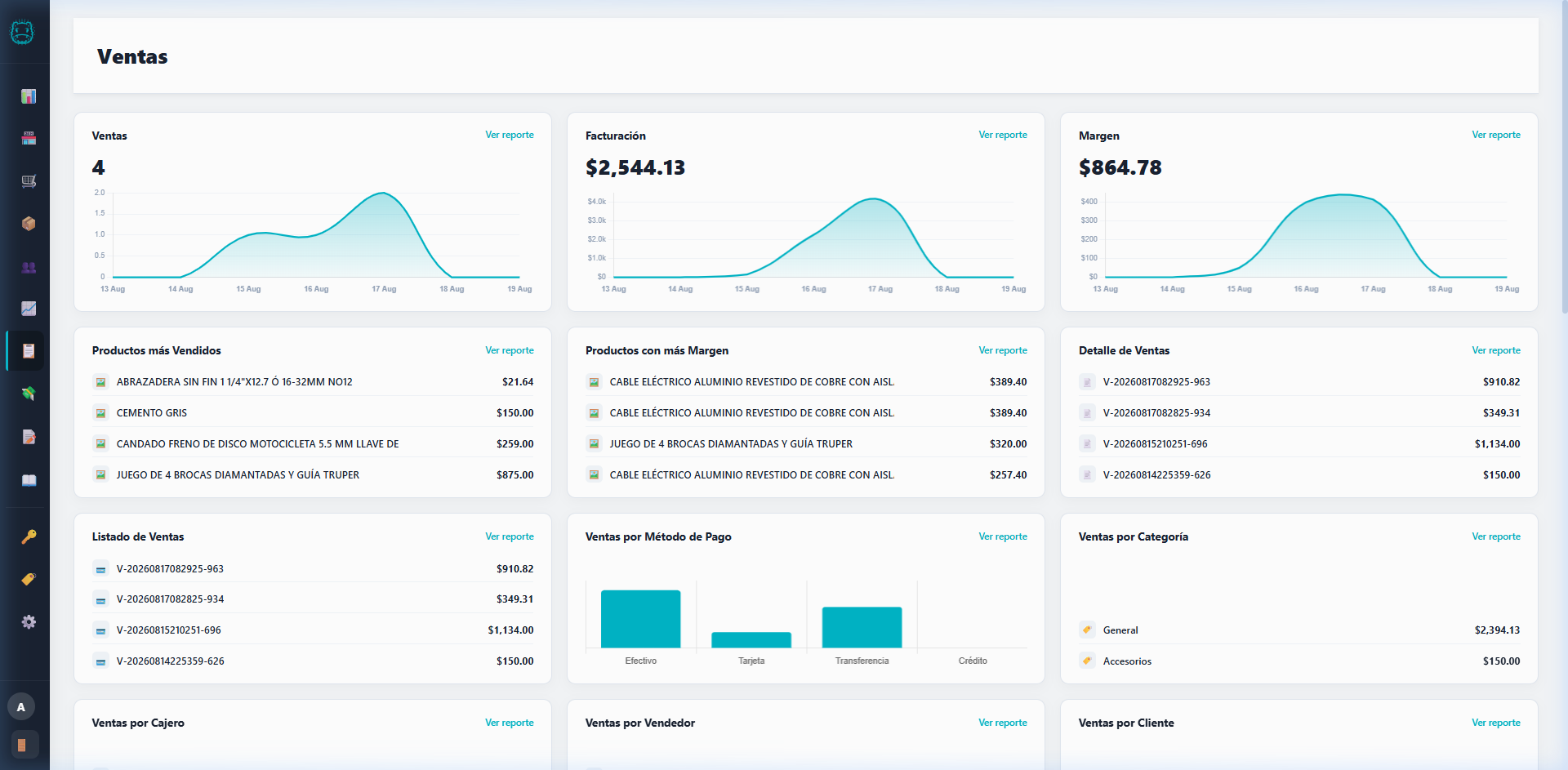
Task: Open the store front icon in sidebar
Action: pyautogui.click(x=29, y=139)
